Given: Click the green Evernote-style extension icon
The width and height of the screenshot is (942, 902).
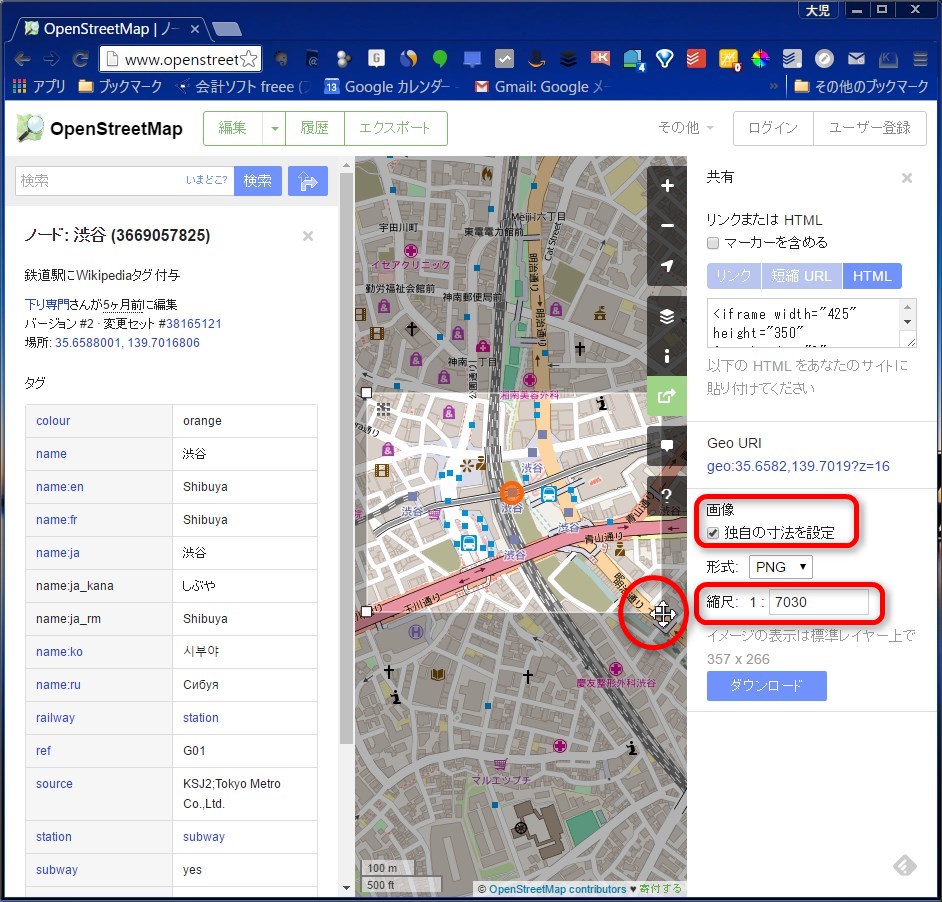Looking at the screenshot, I should click(440, 58).
